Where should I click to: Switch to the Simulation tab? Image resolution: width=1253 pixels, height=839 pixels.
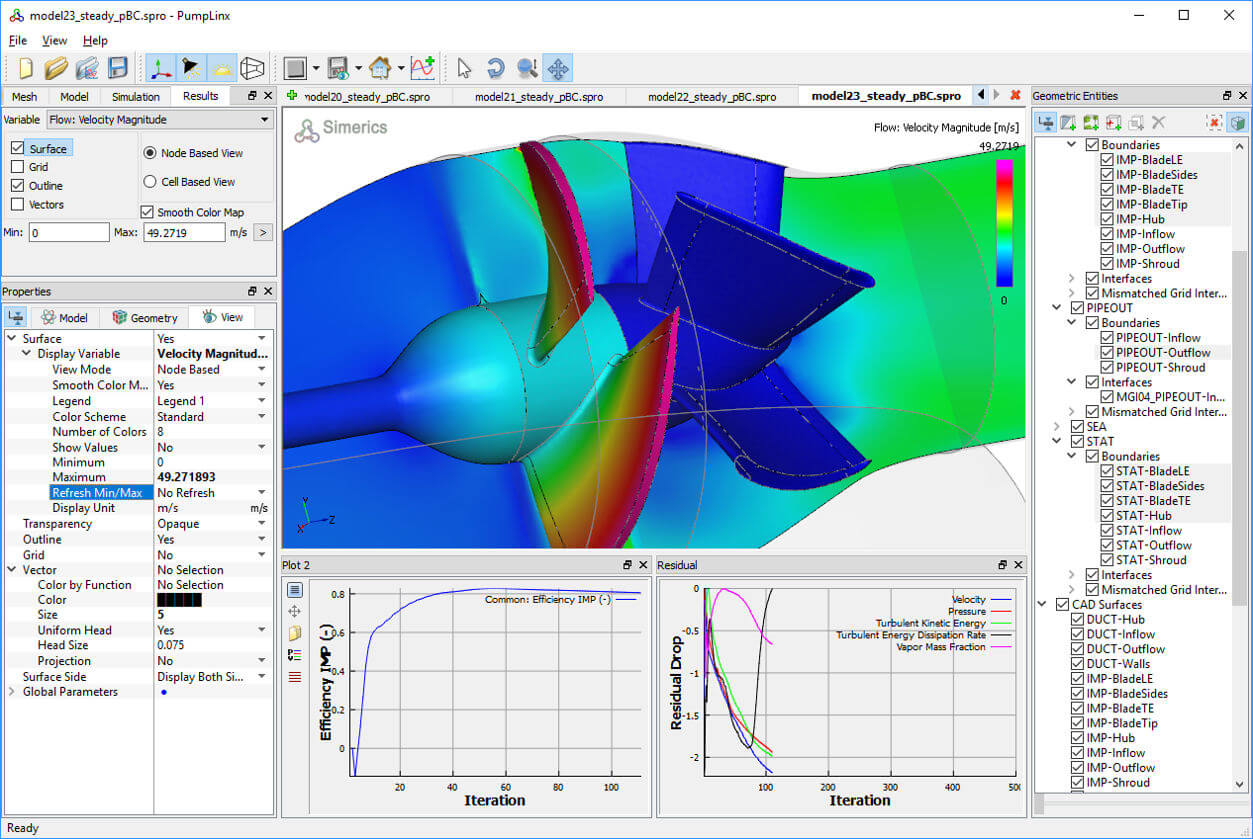pos(136,97)
